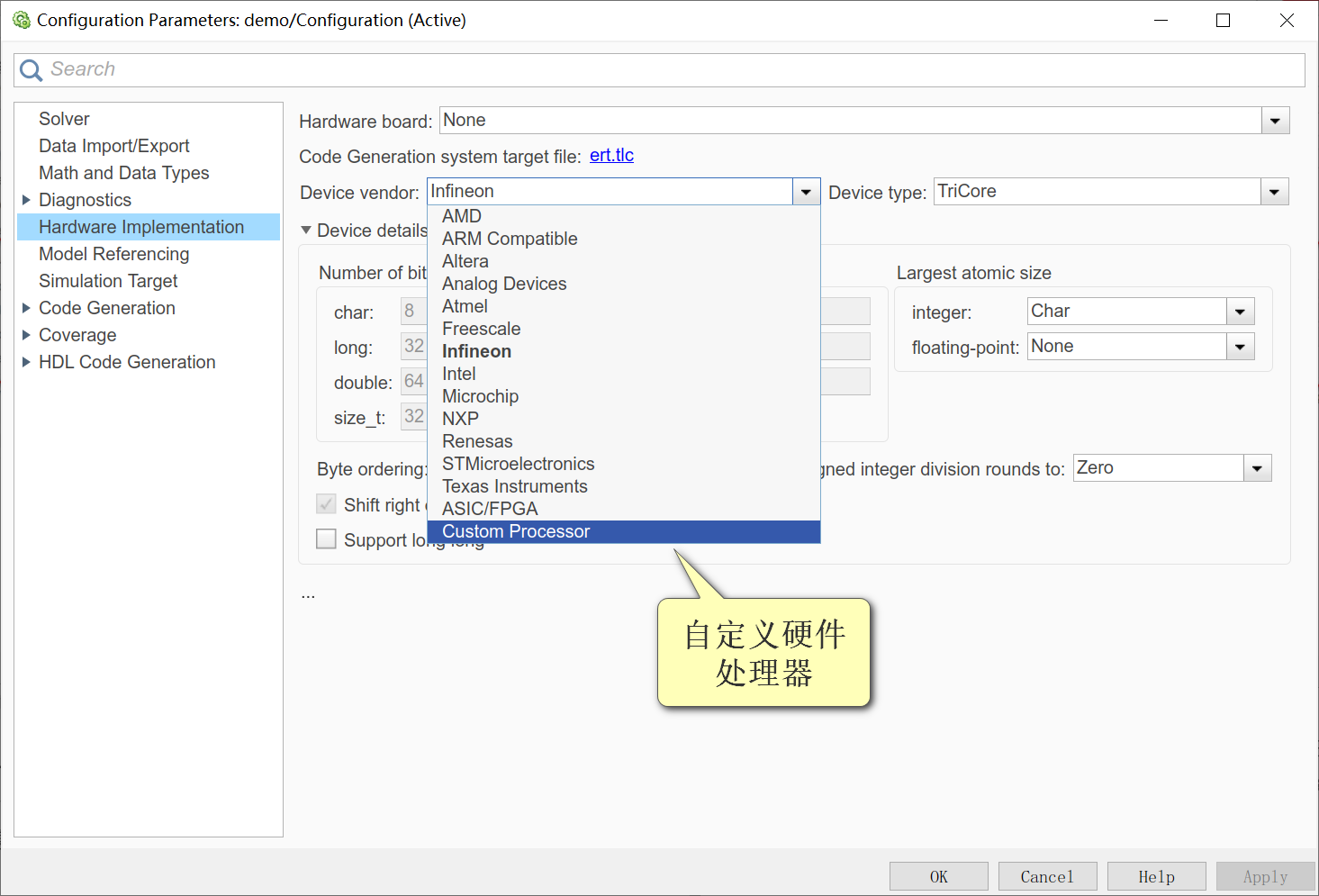The height and width of the screenshot is (896, 1319).
Task: Open integer division rounds to dropdown
Action: point(1257,468)
